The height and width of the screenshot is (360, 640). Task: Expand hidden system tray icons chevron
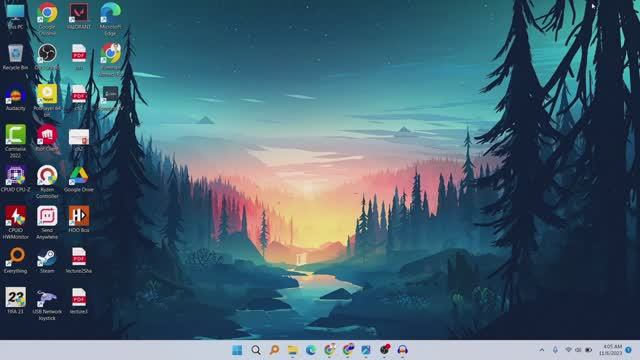click(542, 350)
